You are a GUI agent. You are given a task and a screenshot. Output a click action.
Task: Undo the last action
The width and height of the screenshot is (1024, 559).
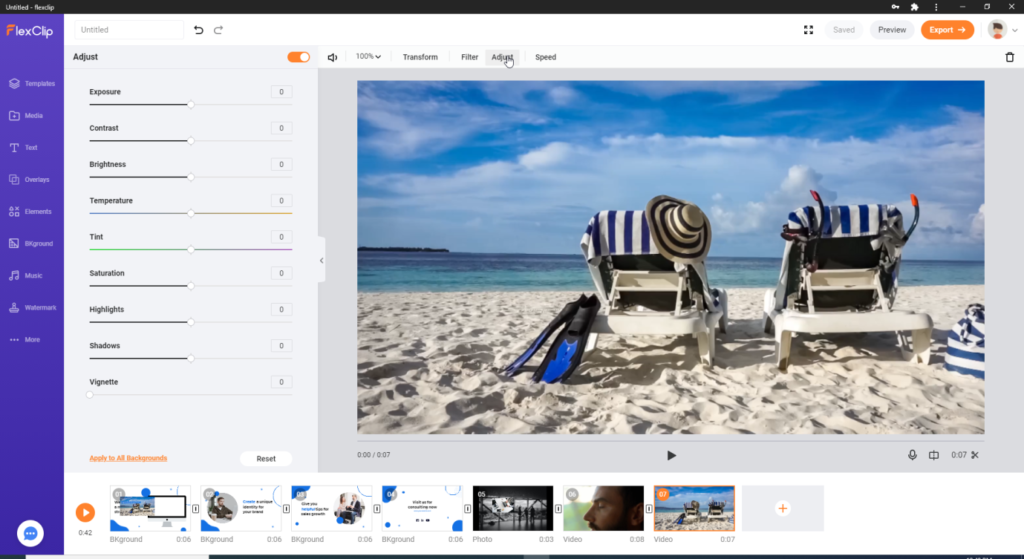pyautogui.click(x=199, y=30)
